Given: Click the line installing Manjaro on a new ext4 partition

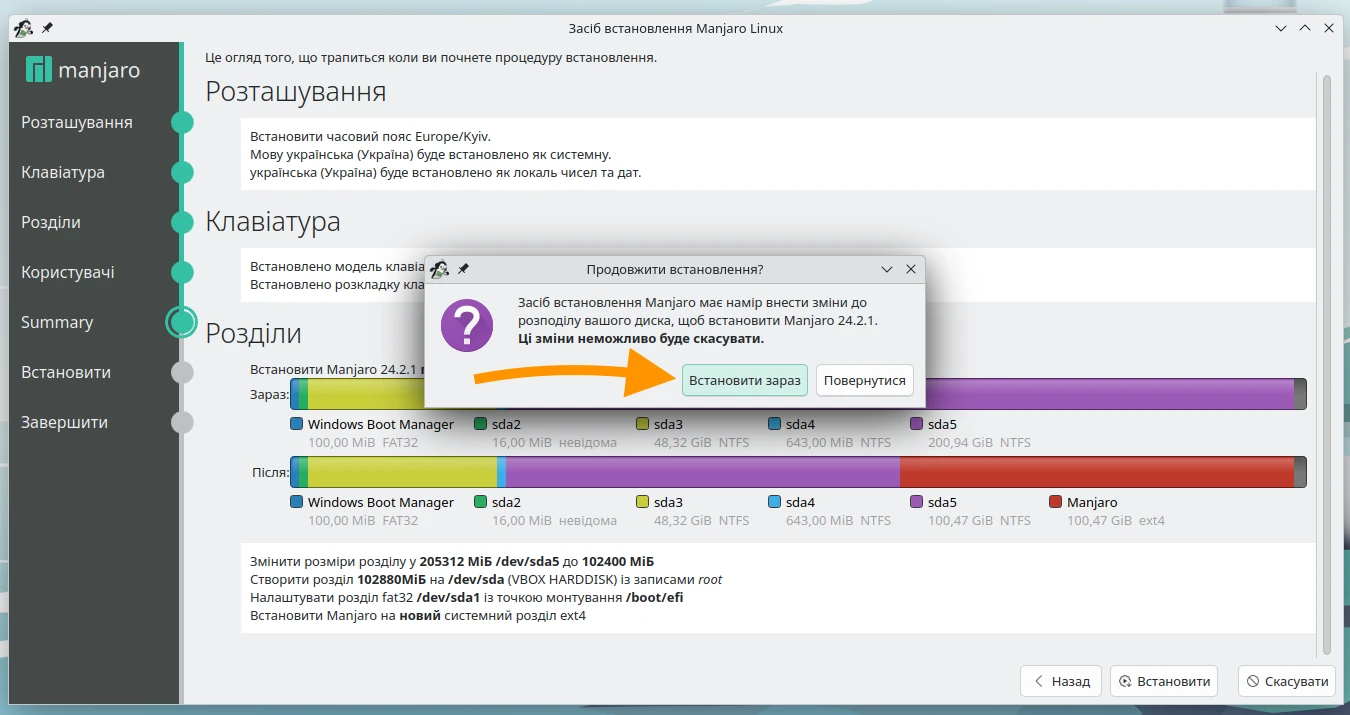Looking at the screenshot, I should [418, 615].
